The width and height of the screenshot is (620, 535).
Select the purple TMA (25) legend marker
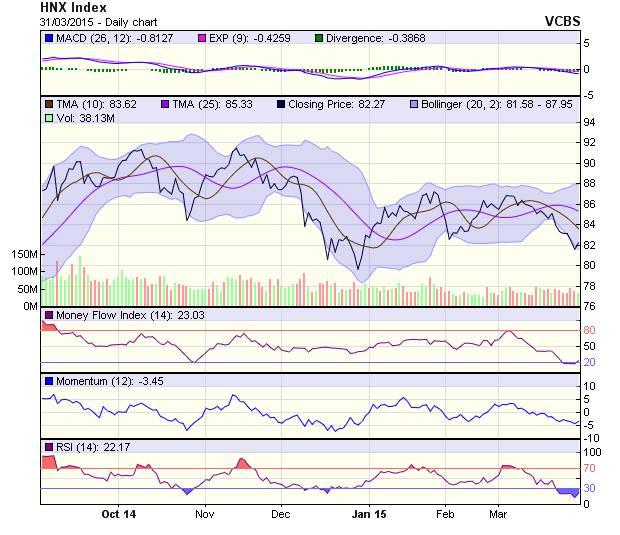166,103
